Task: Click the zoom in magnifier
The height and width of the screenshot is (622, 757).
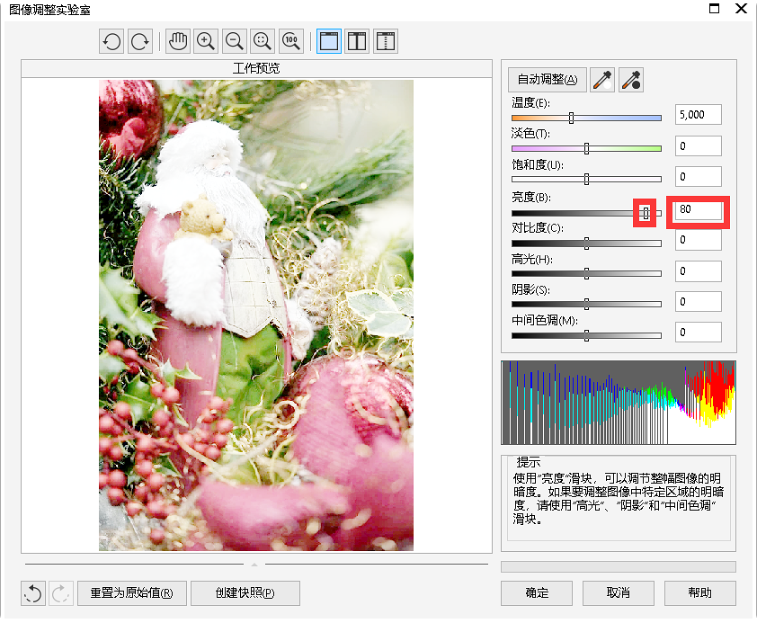Action: 206,42
